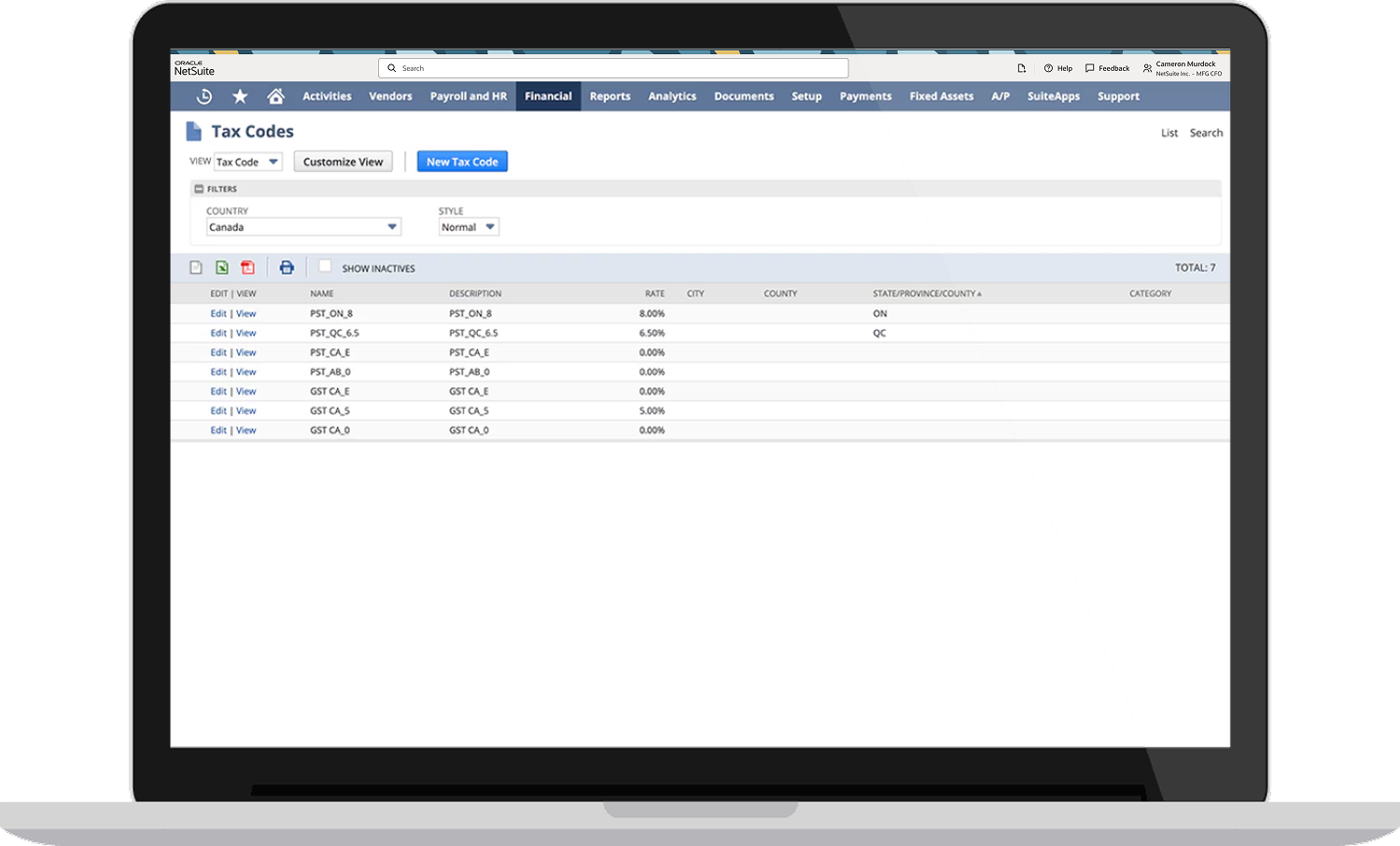This screenshot has width=1400, height=846.
Task: Click the New Tax Code button
Action: pyautogui.click(x=462, y=162)
